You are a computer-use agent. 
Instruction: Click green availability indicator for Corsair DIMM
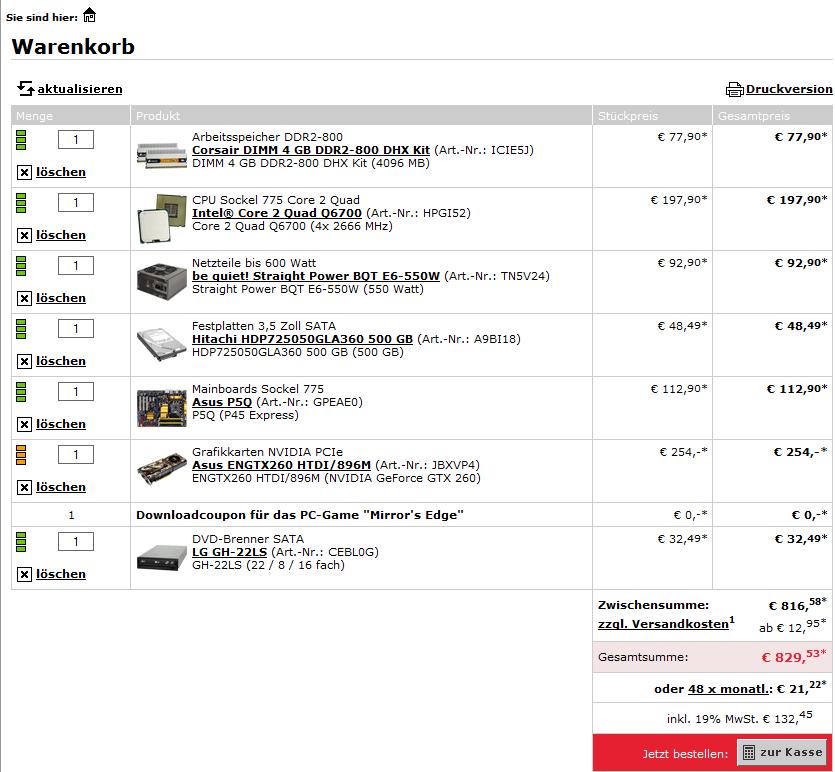point(21,140)
